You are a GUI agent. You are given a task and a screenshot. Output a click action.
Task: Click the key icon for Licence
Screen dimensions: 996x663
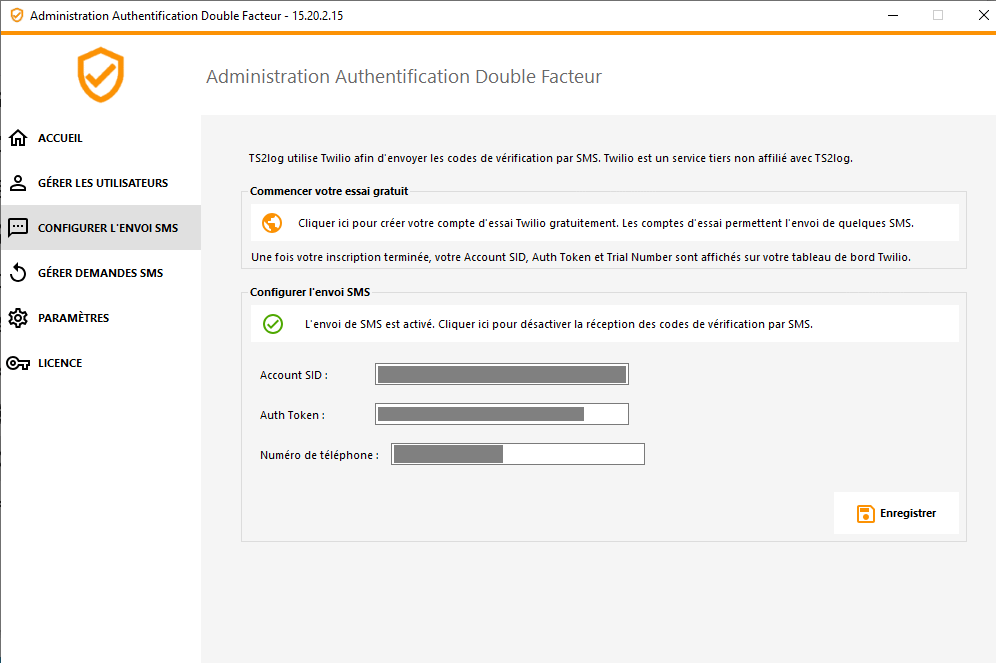point(18,363)
